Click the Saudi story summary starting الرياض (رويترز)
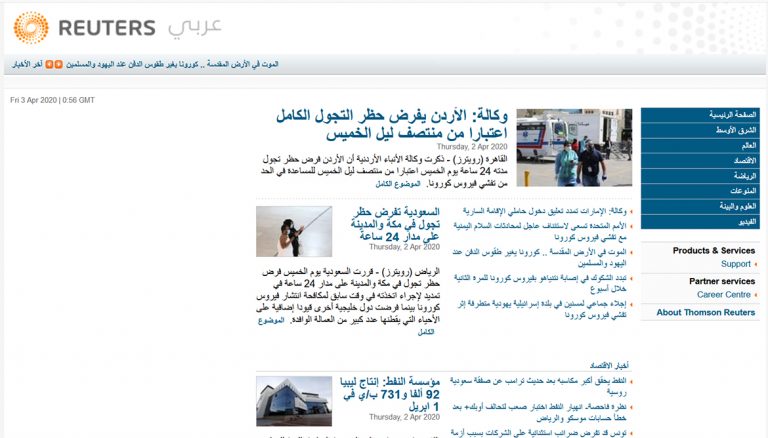 [x=348, y=295]
